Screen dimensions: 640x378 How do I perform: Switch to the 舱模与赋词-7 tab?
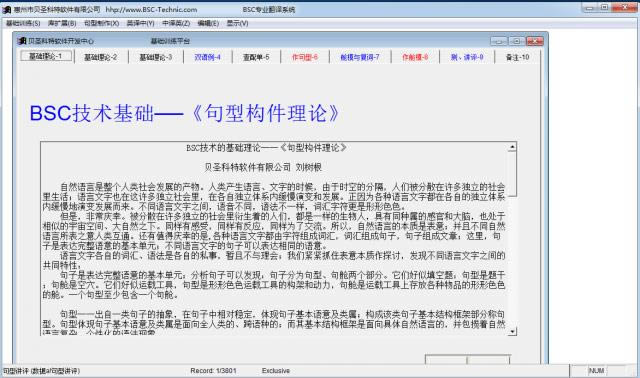(360, 57)
